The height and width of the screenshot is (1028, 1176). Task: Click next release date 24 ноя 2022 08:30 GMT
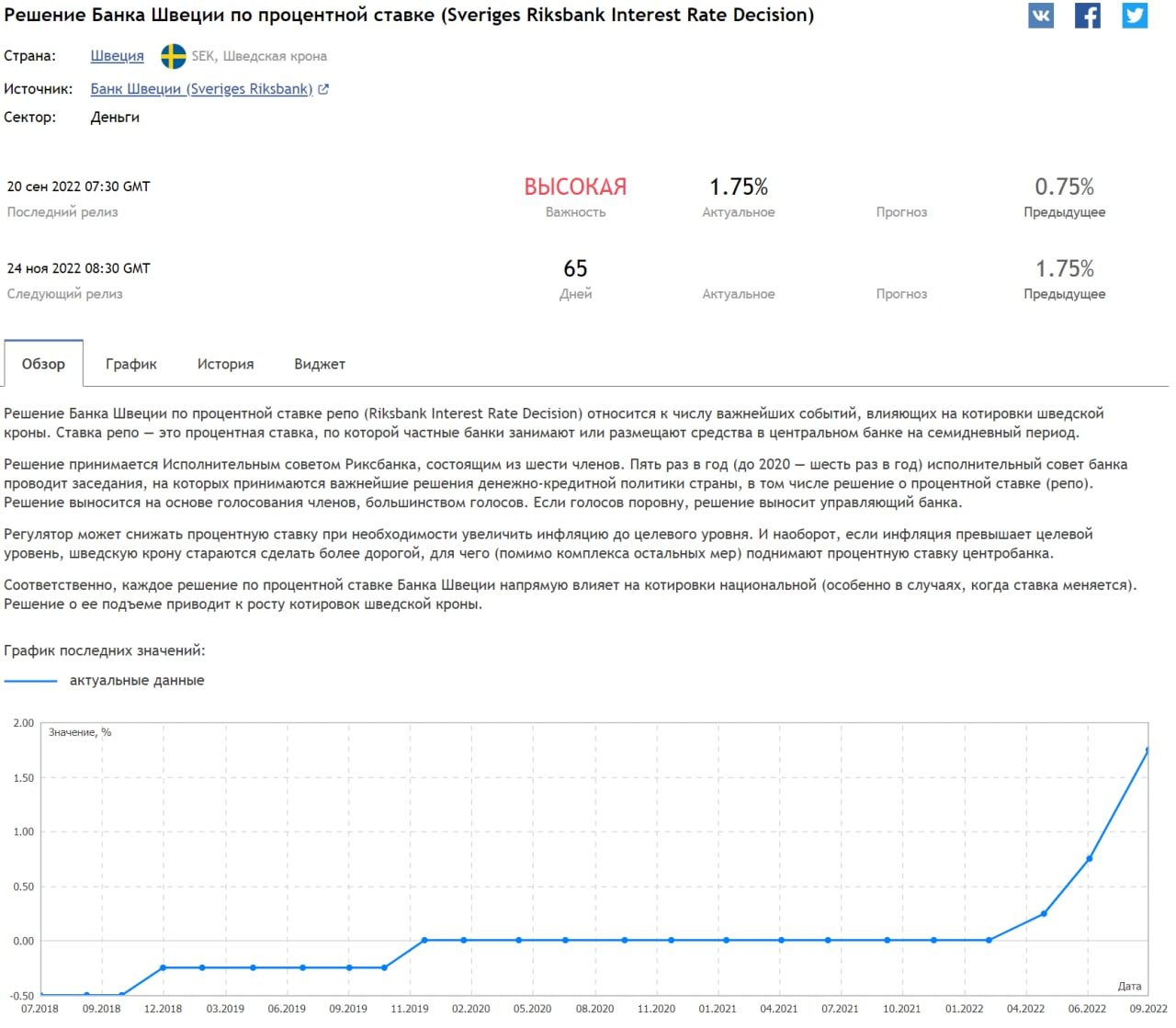click(78, 268)
